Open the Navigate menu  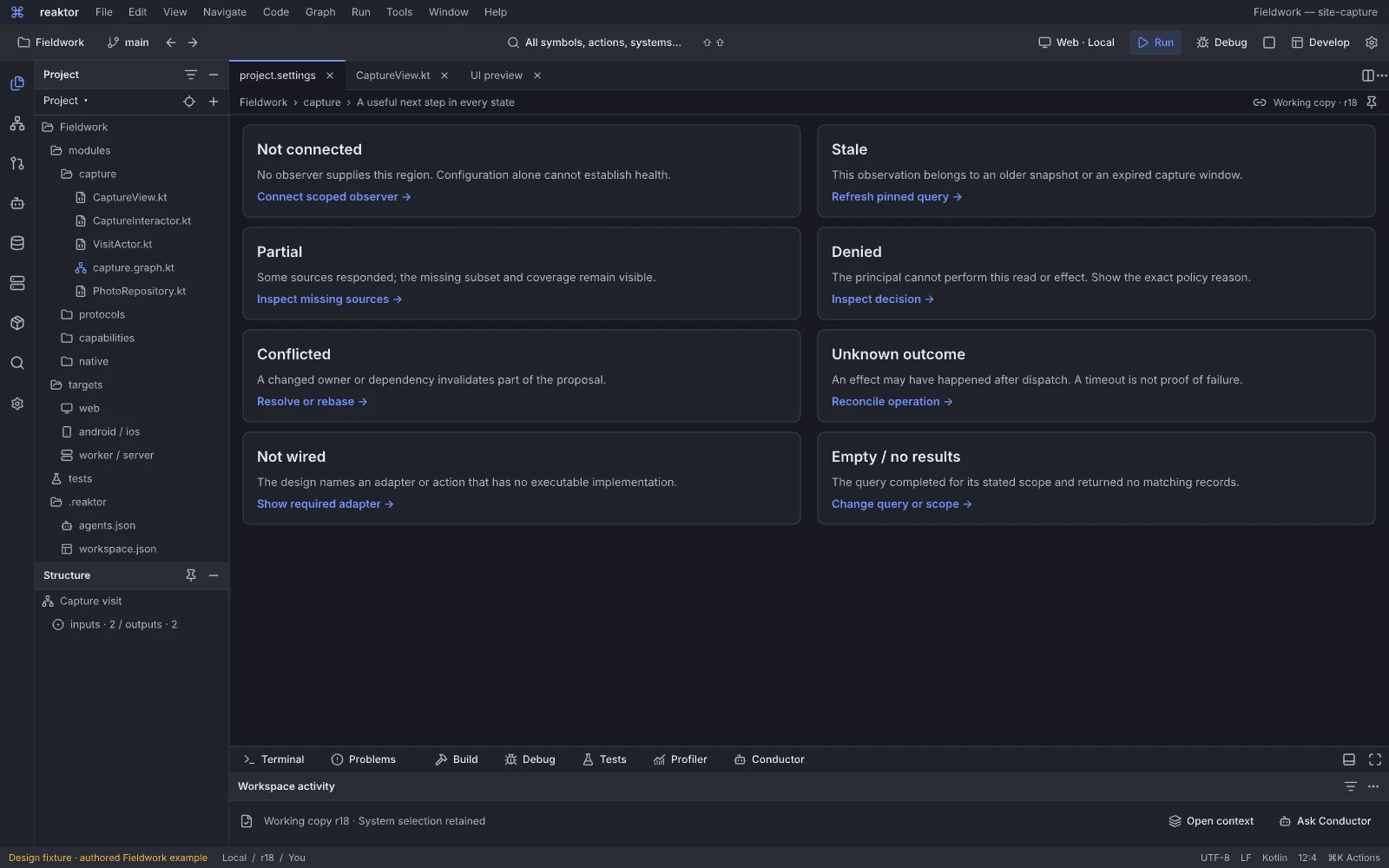[x=225, y=12]
